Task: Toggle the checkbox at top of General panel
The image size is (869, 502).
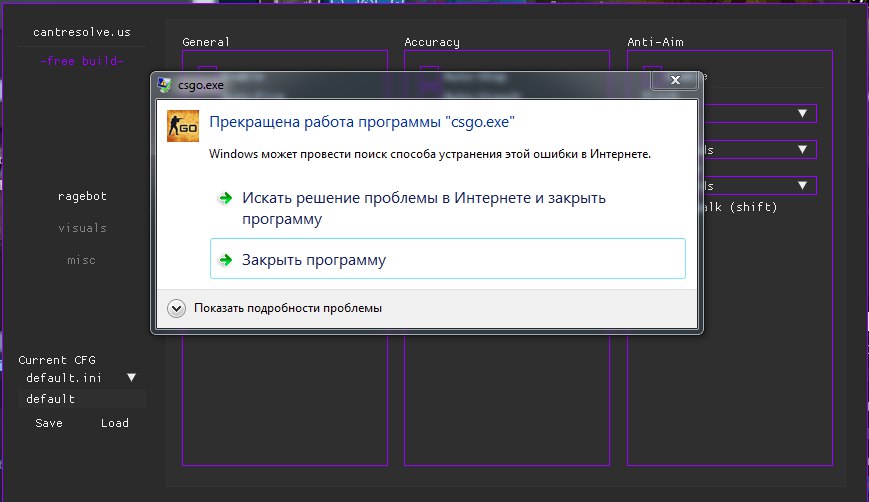Action: (207, 69)
